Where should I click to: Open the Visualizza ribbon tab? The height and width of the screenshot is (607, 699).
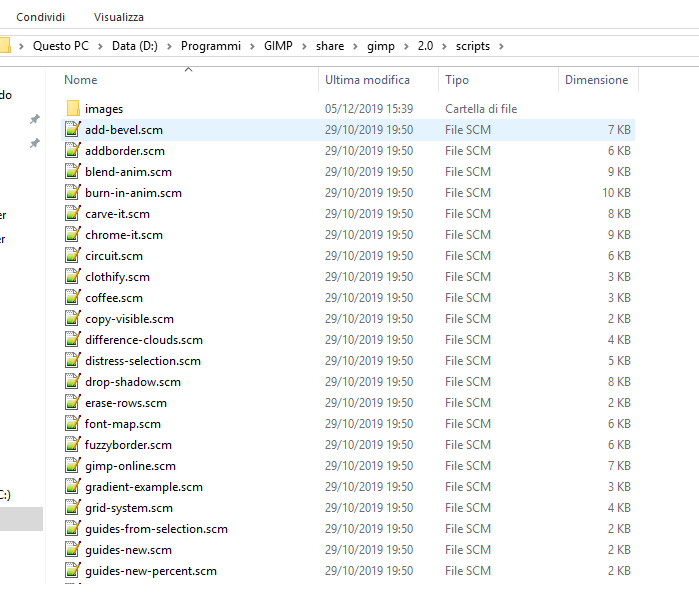coord(119,17)
